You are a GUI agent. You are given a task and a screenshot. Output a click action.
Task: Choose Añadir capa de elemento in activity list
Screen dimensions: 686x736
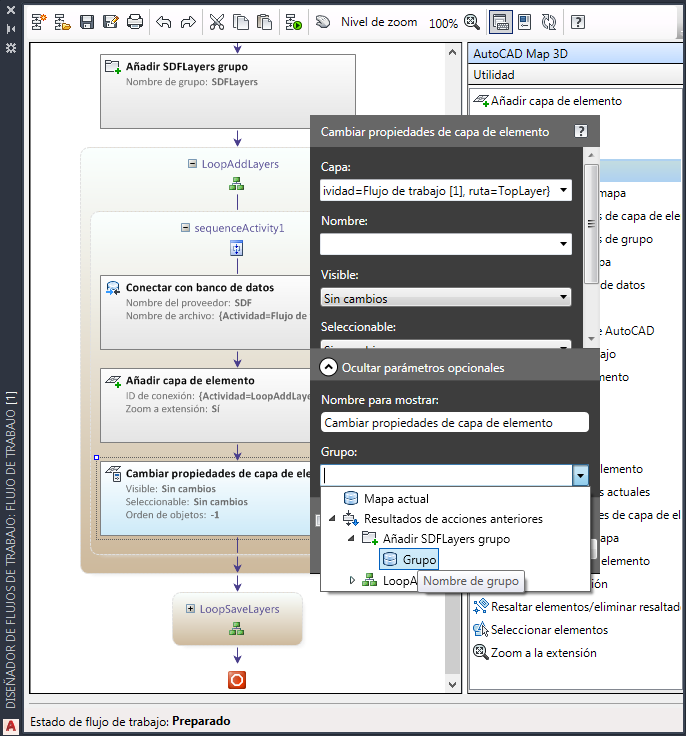pos(547,100)
